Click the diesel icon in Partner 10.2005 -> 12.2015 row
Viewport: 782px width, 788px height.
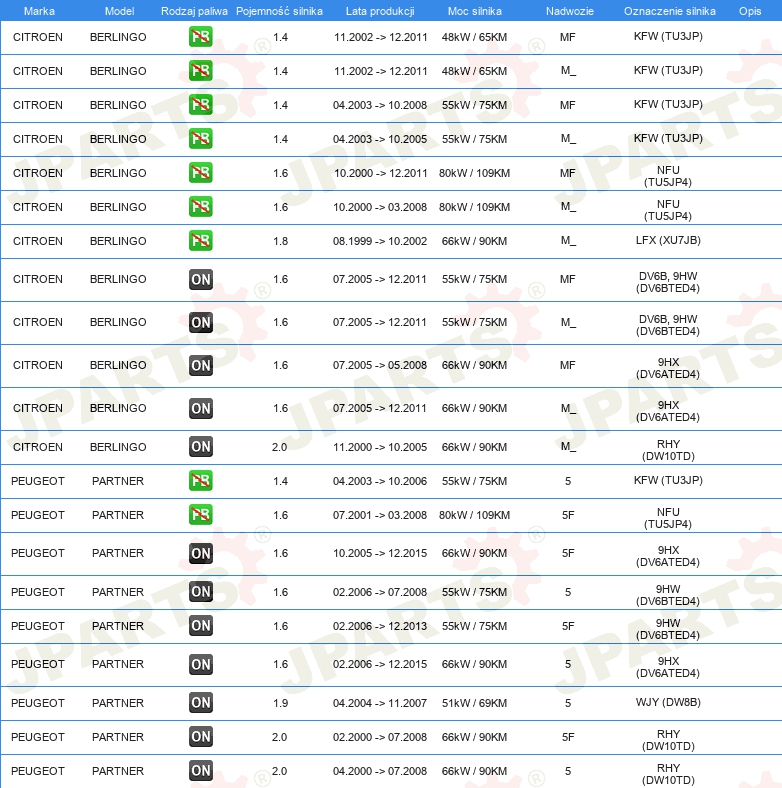201,553
